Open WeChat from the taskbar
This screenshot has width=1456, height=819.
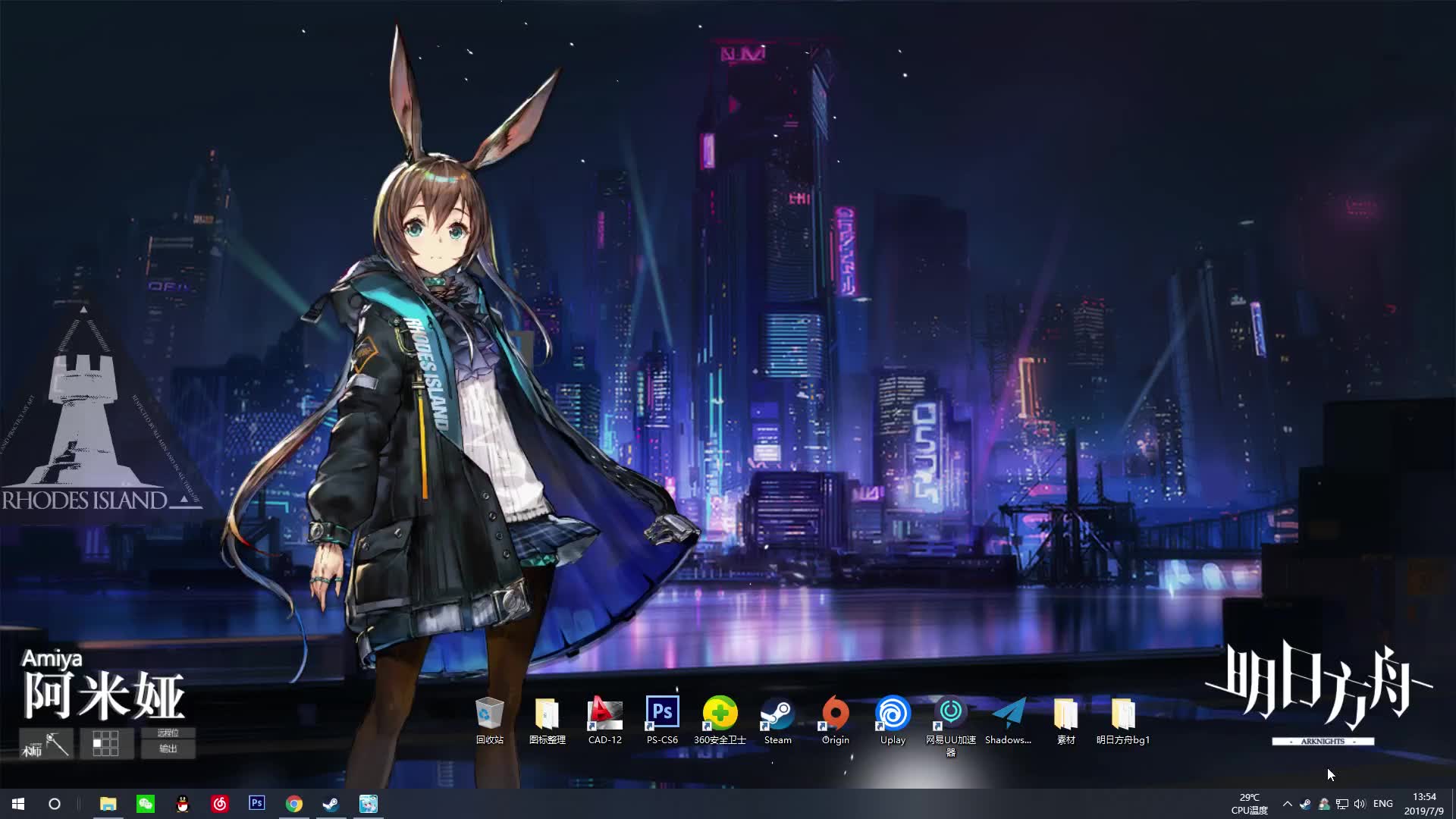[146, 804]
